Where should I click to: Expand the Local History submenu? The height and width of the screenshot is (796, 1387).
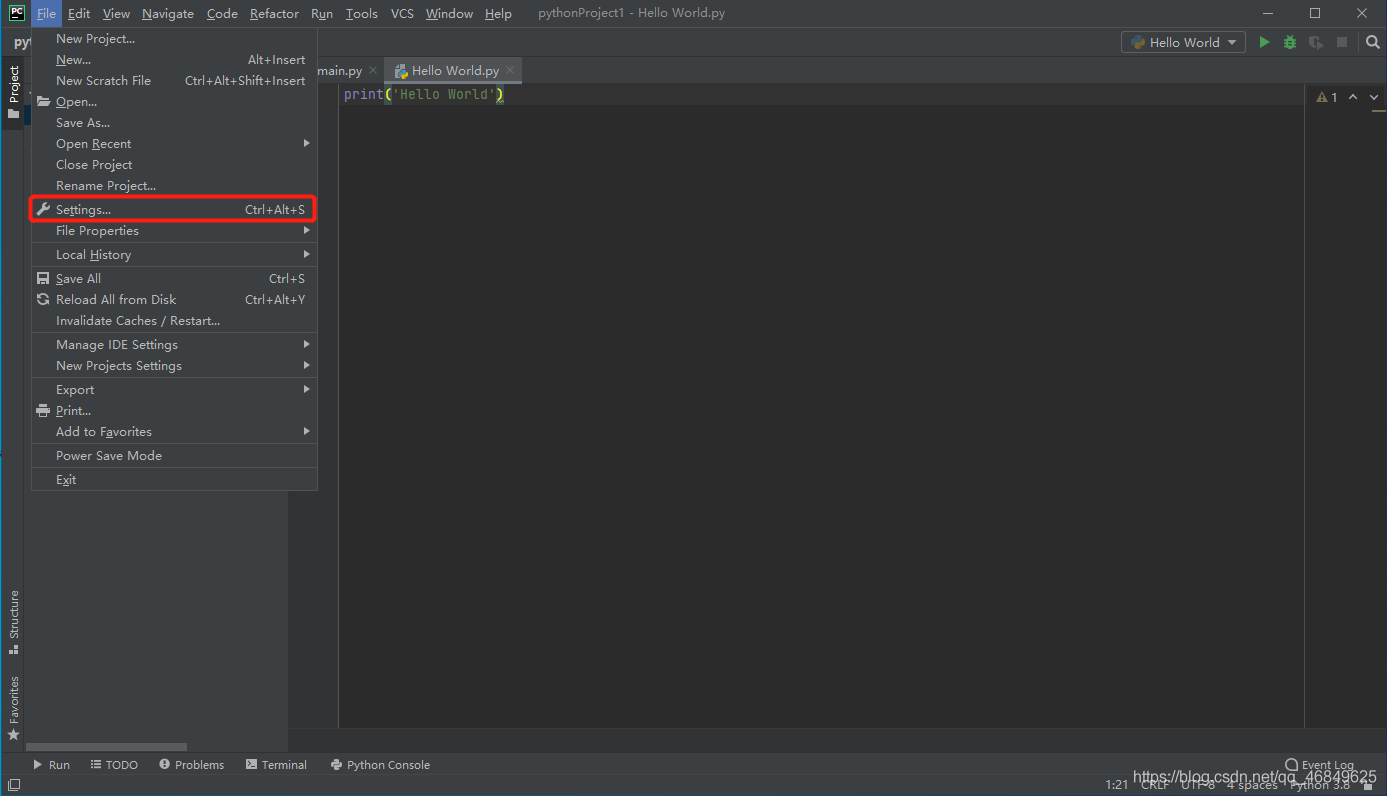click(x=174, y=255)
